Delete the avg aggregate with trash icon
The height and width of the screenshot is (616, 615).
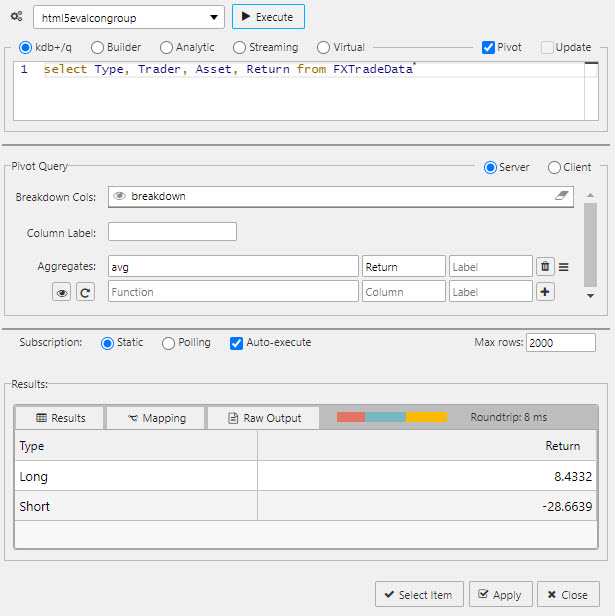(545, 266)
